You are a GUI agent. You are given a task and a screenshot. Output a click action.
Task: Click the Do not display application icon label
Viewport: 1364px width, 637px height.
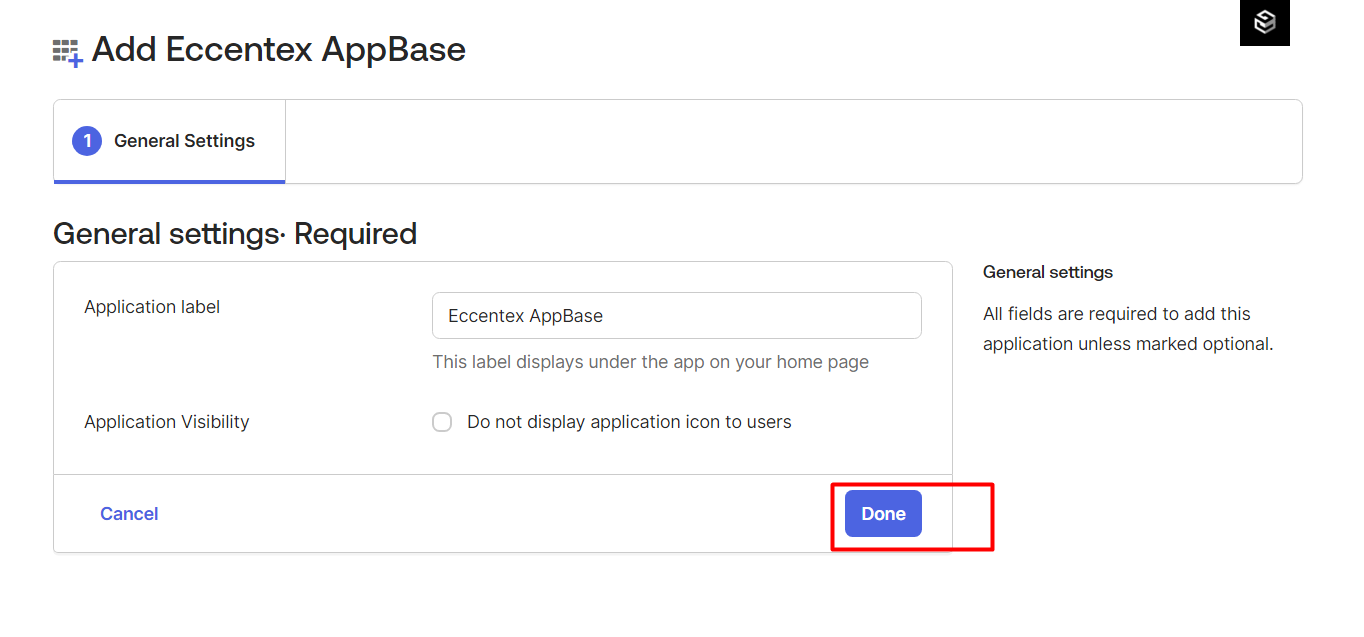point(629,422)
